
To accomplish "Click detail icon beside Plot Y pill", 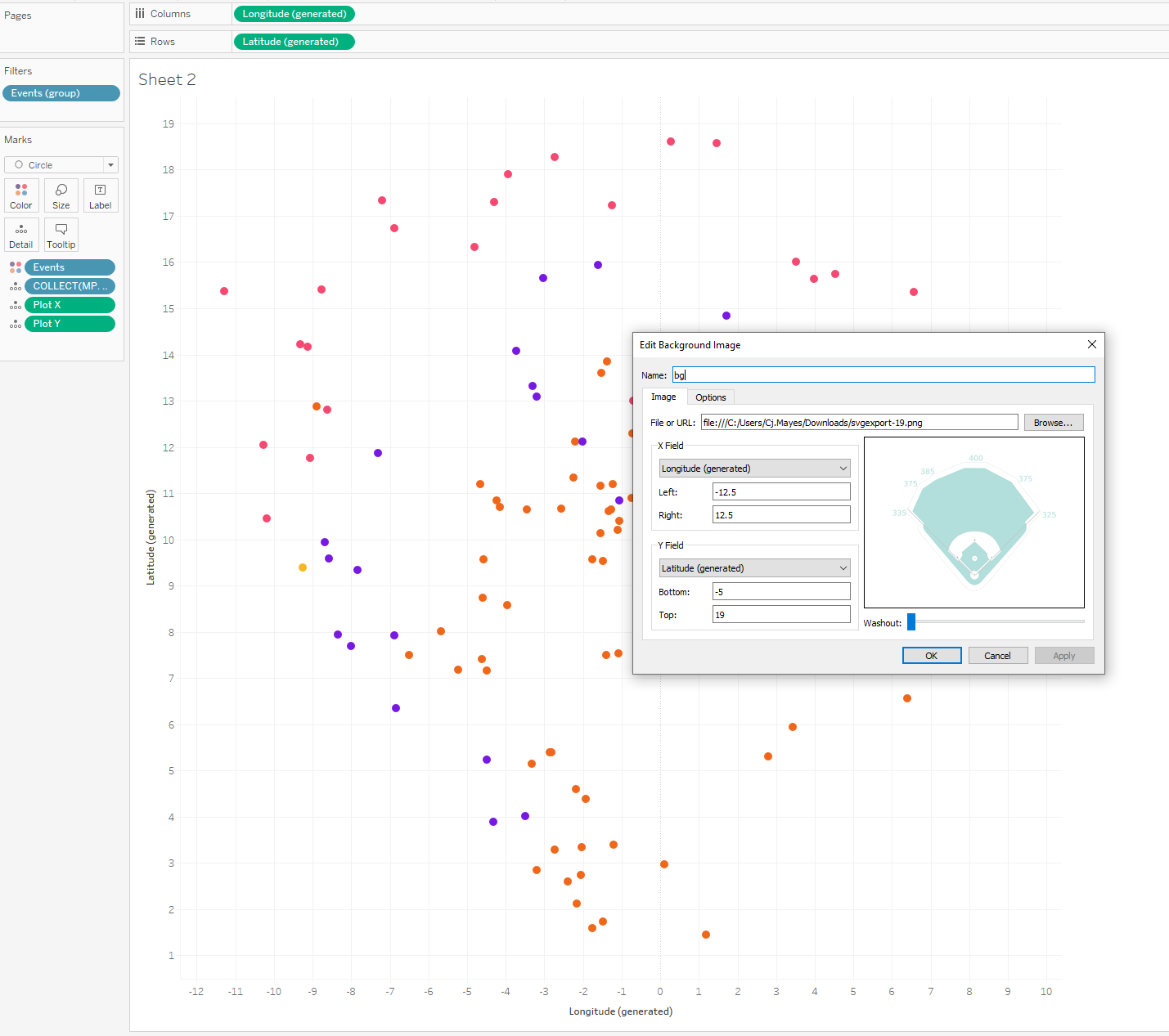I will pos(16,324).
